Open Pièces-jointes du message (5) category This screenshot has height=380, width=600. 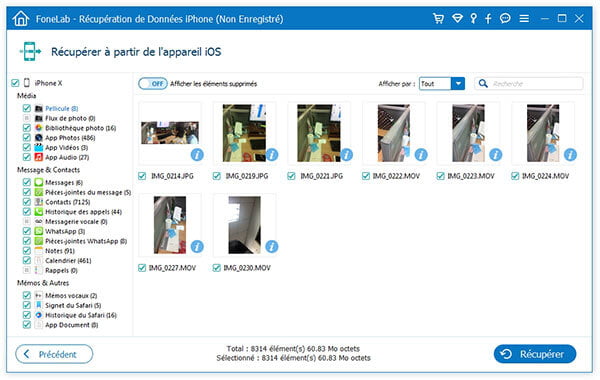point(88,192)
